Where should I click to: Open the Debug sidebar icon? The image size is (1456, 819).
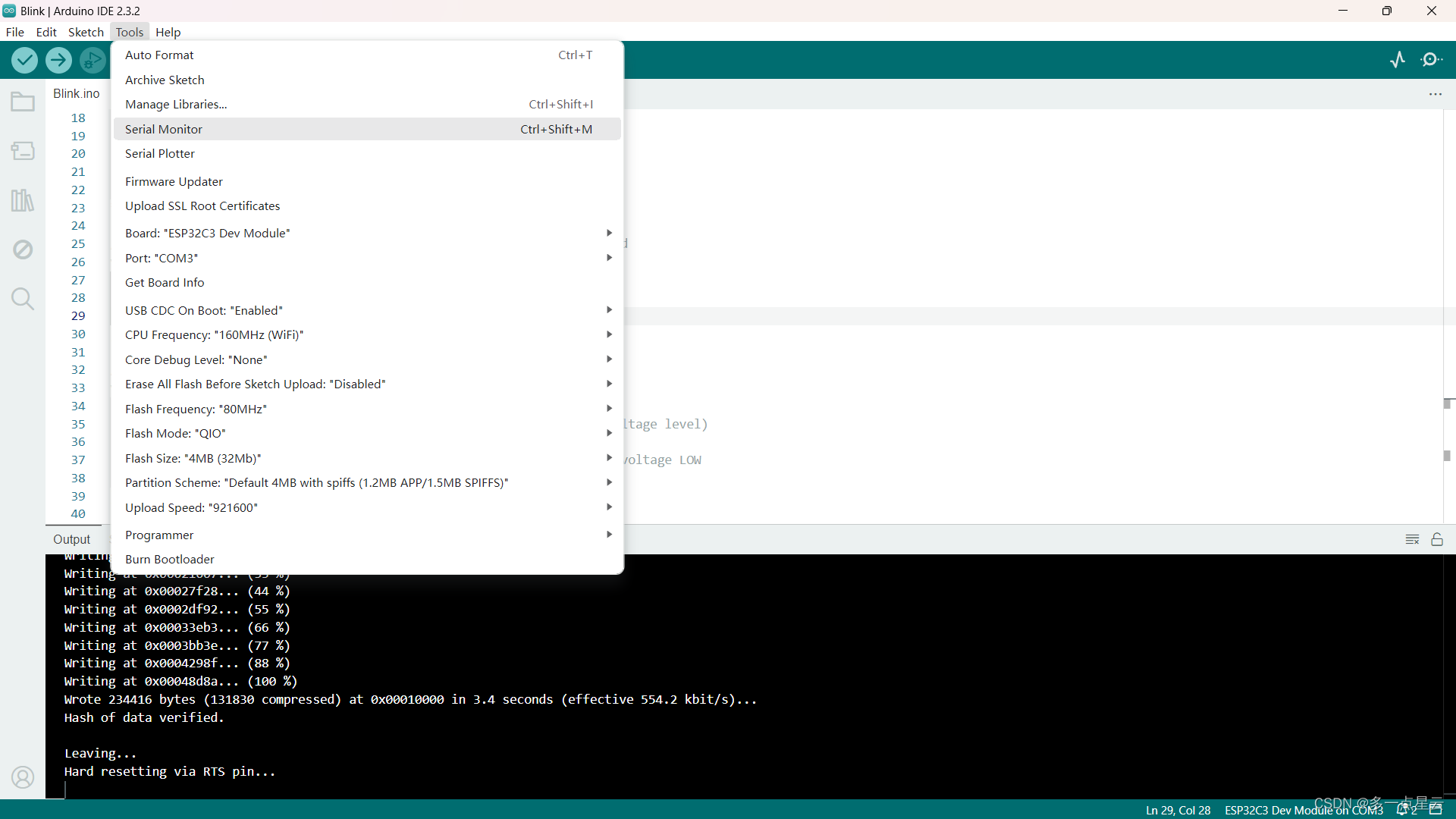point(23,249)
